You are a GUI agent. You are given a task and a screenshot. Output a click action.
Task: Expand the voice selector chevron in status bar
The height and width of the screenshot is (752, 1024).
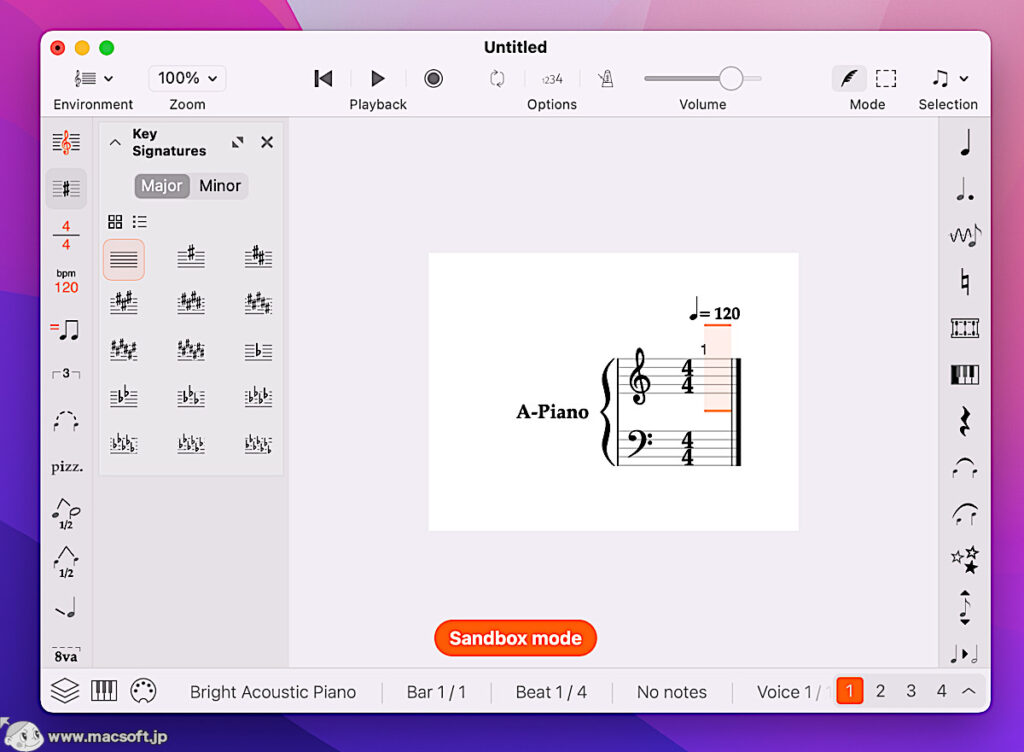point(969,691)
